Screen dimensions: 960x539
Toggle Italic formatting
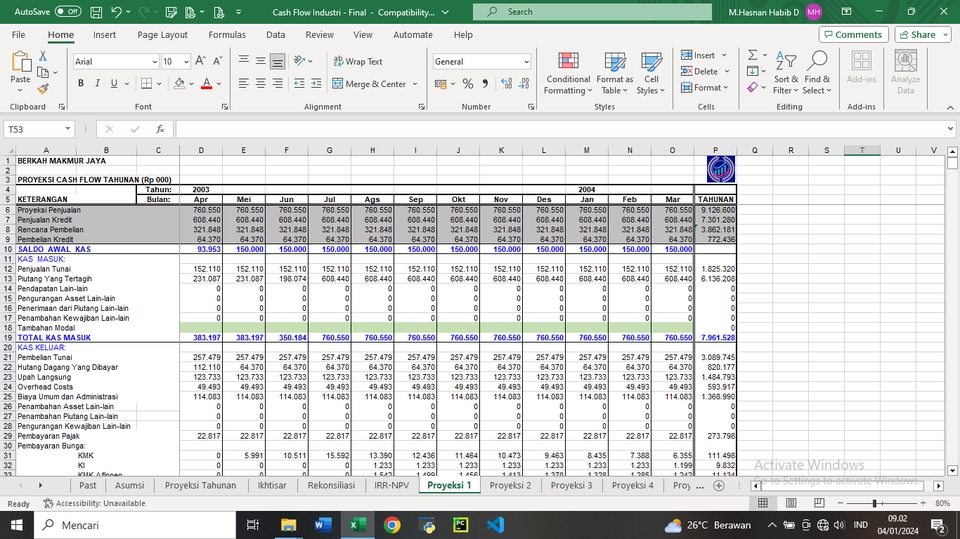point(97,83)
